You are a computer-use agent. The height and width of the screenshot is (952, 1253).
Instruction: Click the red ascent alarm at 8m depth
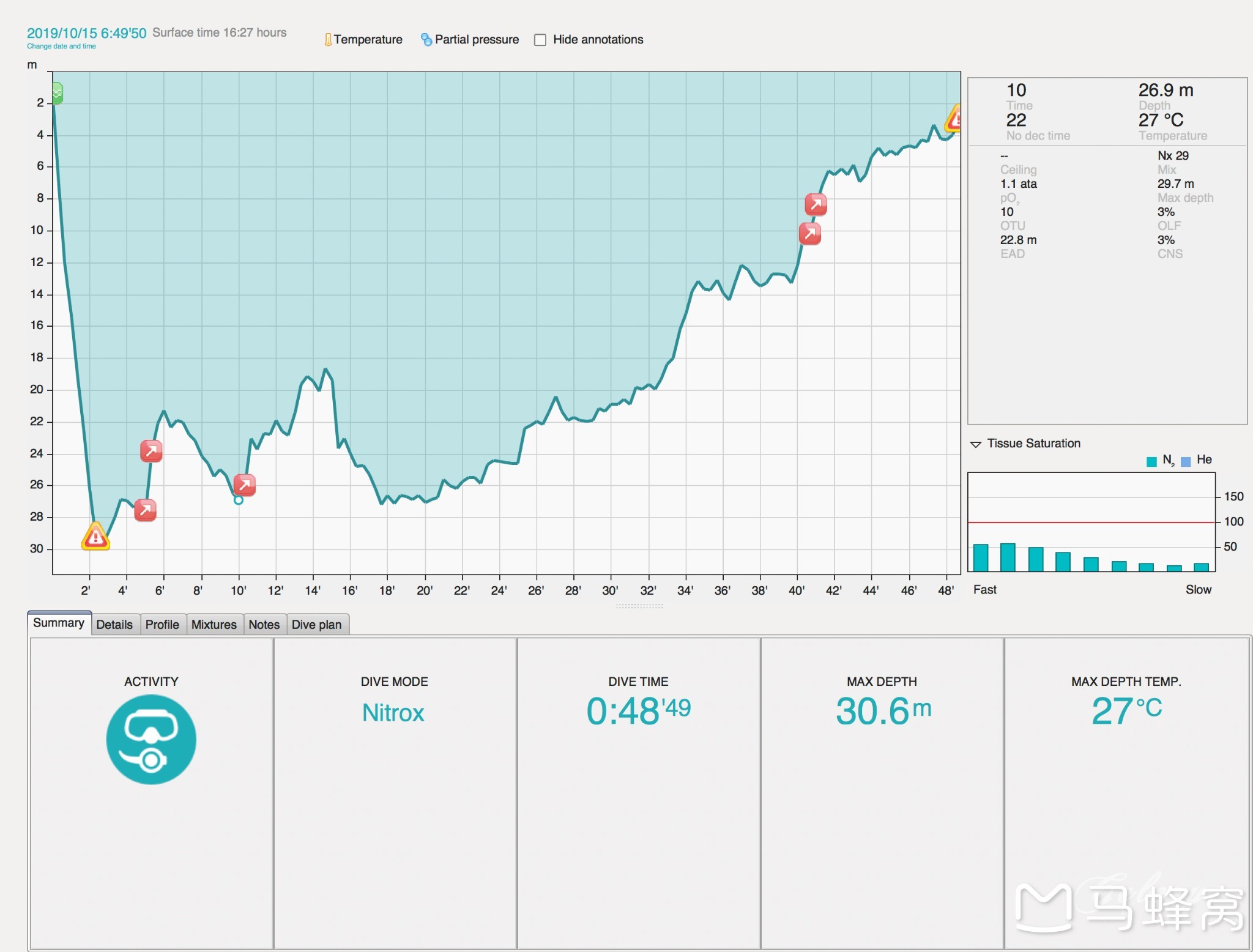[816, 204]
